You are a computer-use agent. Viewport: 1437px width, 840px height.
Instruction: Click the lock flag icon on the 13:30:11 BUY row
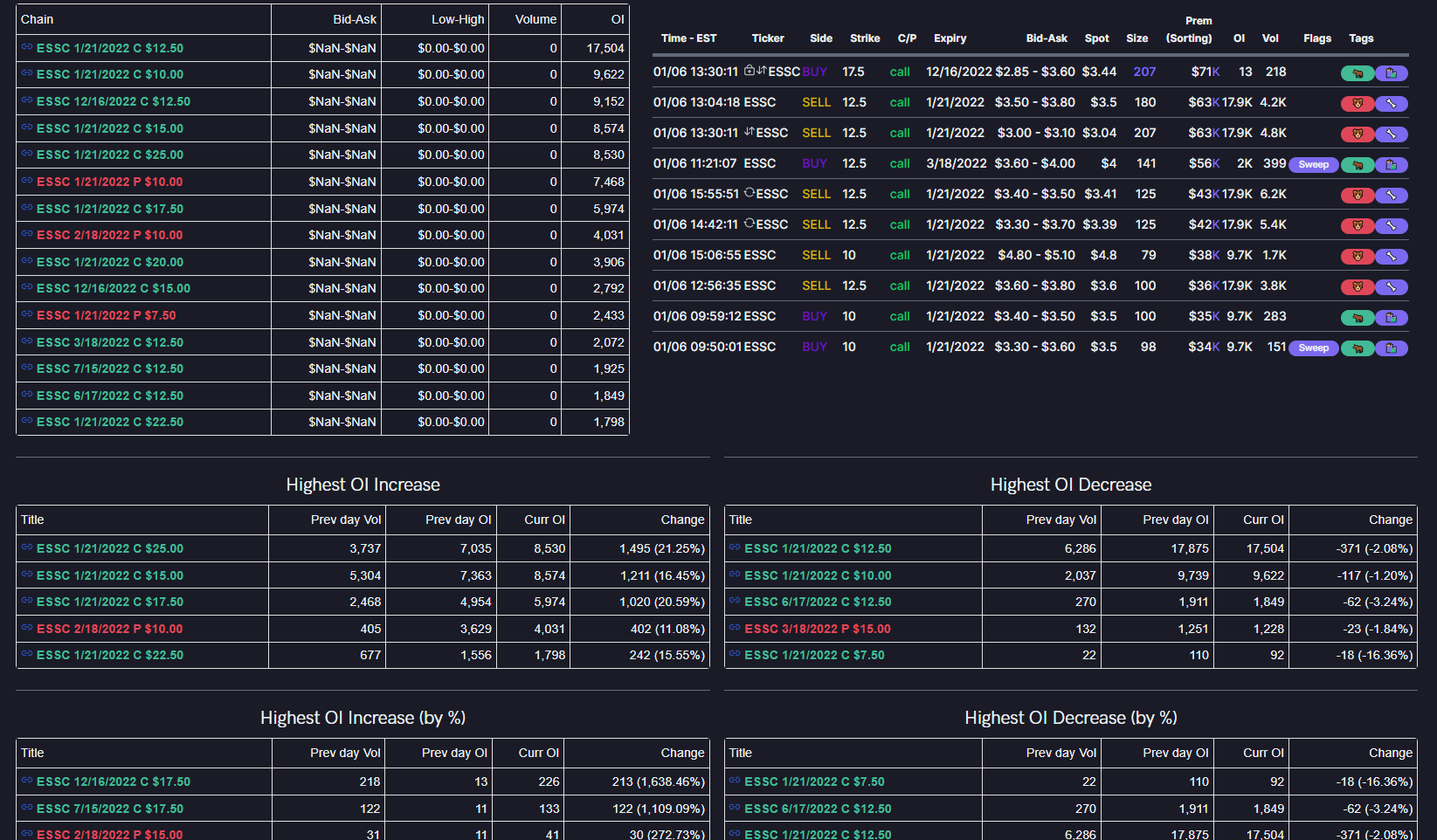coord(750,71)
